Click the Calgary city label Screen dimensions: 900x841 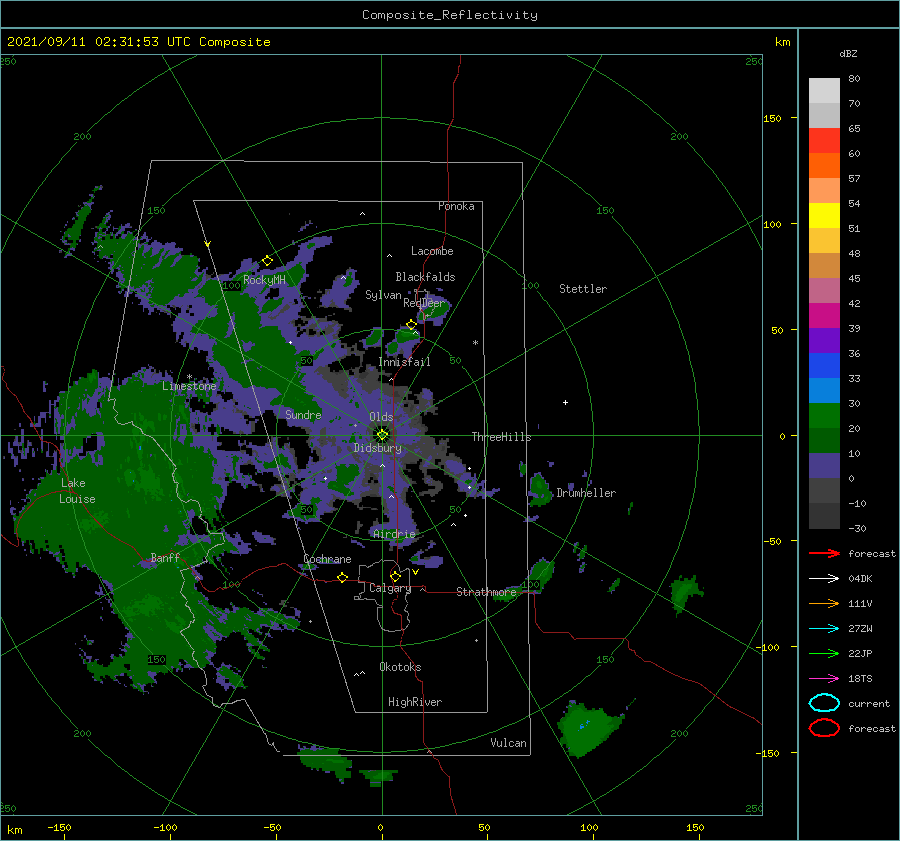coord(390,588)
